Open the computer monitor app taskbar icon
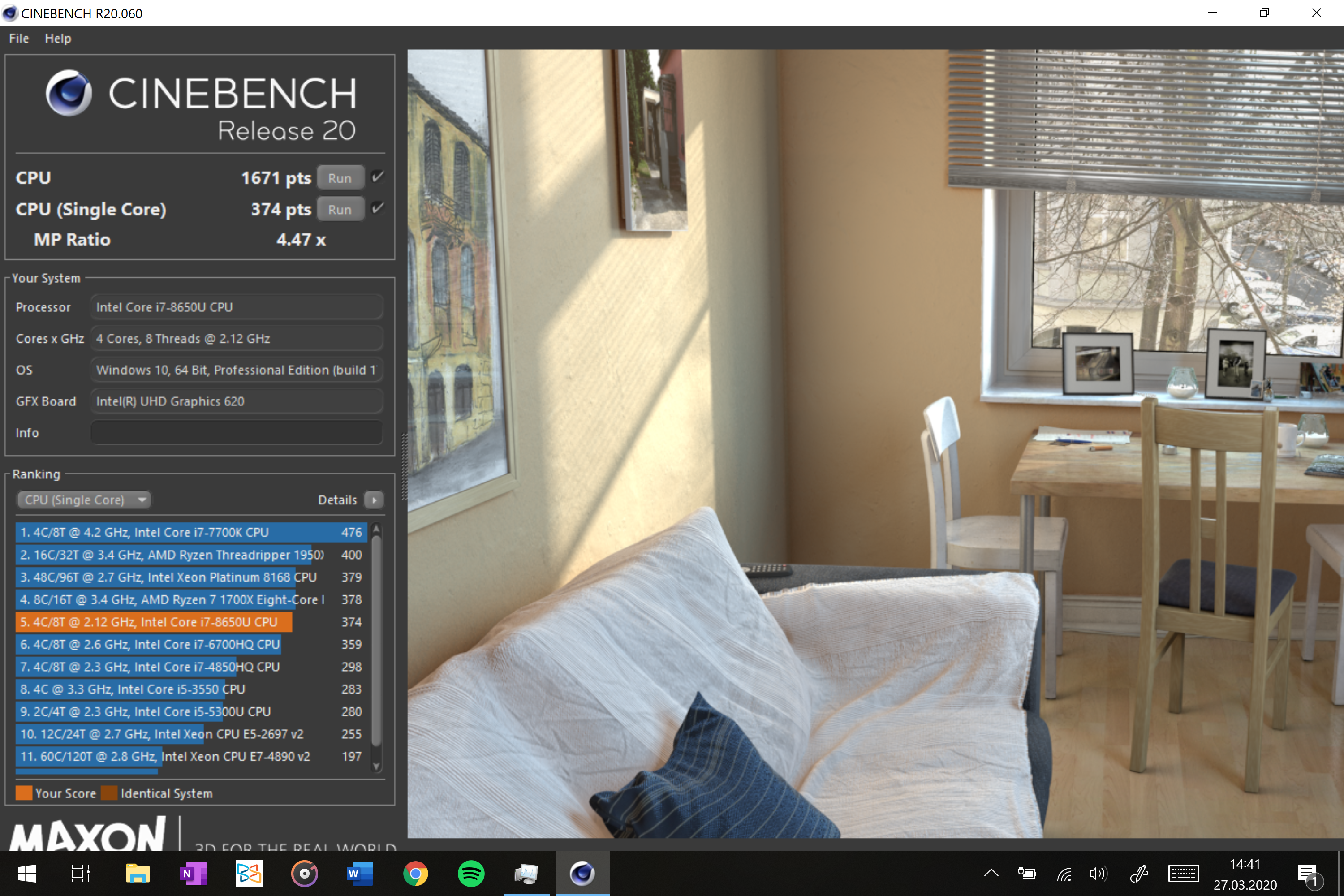This screenshot has height=896, width=1344. click(x=526, y=873)
